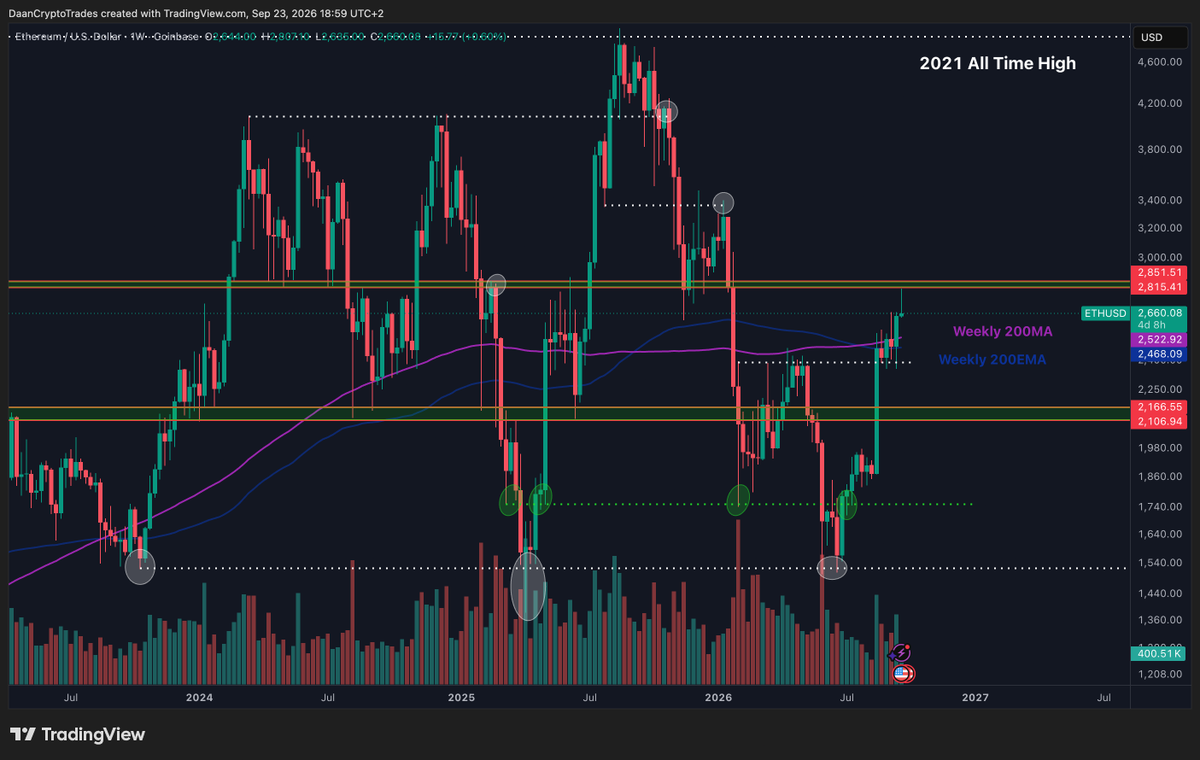The width and height of the screenshot is (1200, 760).
Task: Click the 3,400.00 price axis label
Action: point(1160,200)
